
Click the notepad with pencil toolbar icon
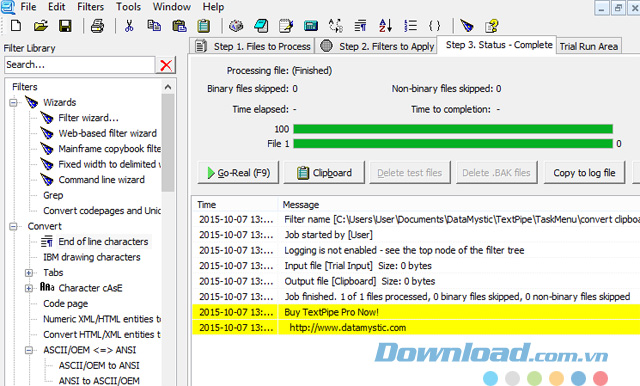pos(286,26)
